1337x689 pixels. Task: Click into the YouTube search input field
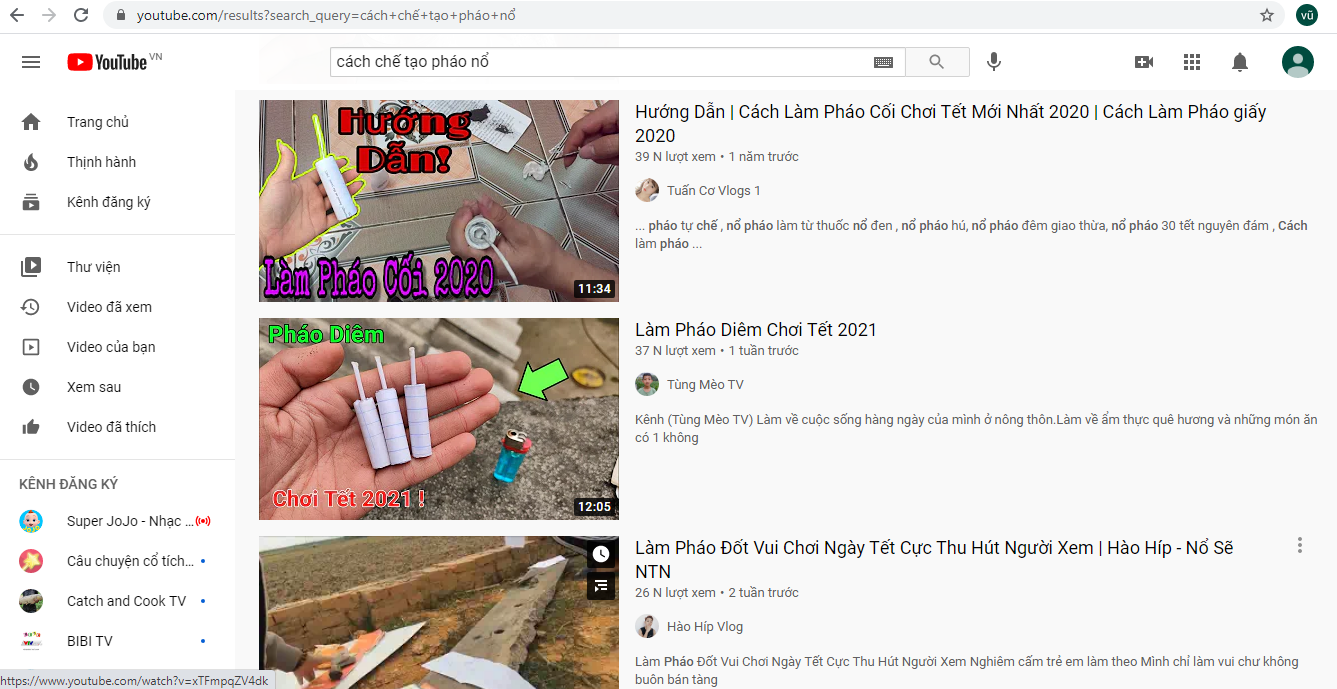tap(602, 62)
